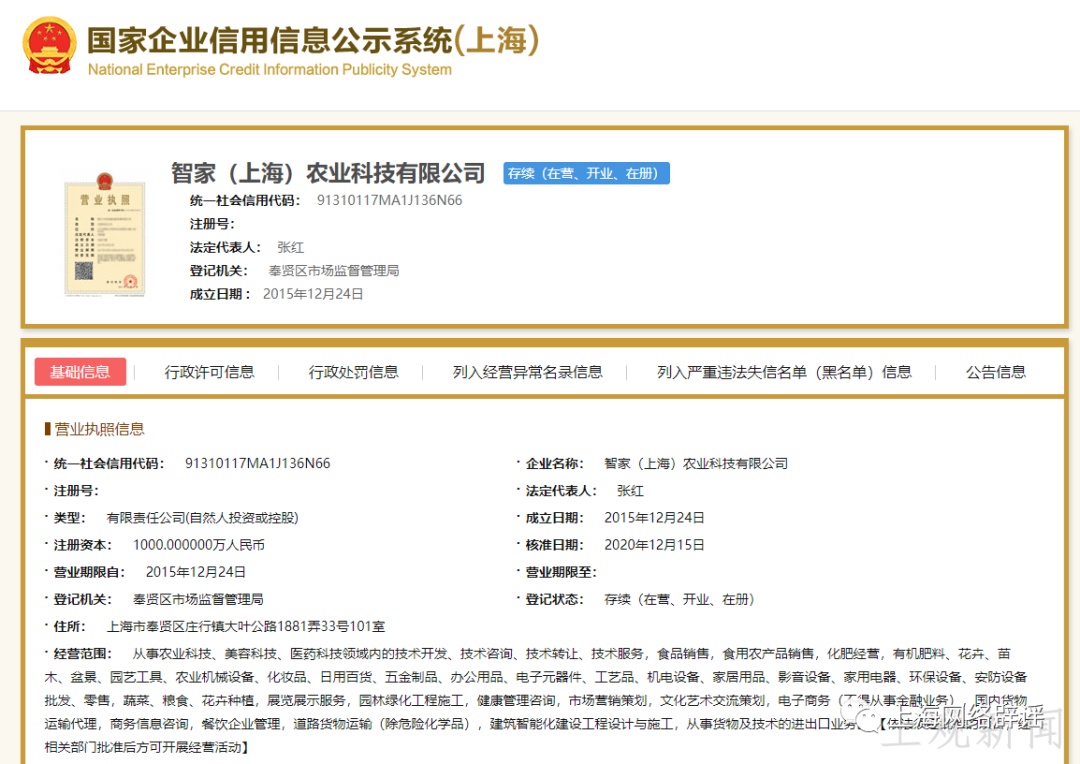This screenshot has width=1080, height=764.
Task: Click the site title 国家企业信用信息公示系统
Action: [269, 40]
